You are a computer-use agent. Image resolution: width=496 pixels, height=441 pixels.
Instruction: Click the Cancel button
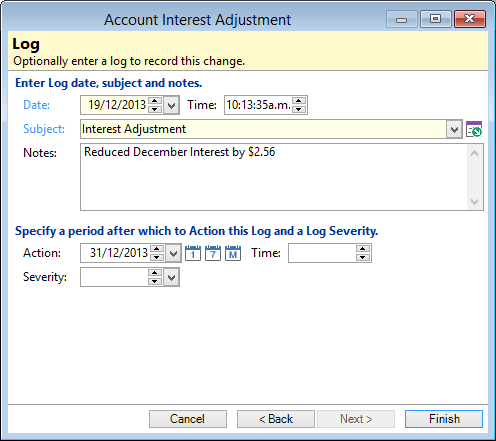(x=188, y=419)
